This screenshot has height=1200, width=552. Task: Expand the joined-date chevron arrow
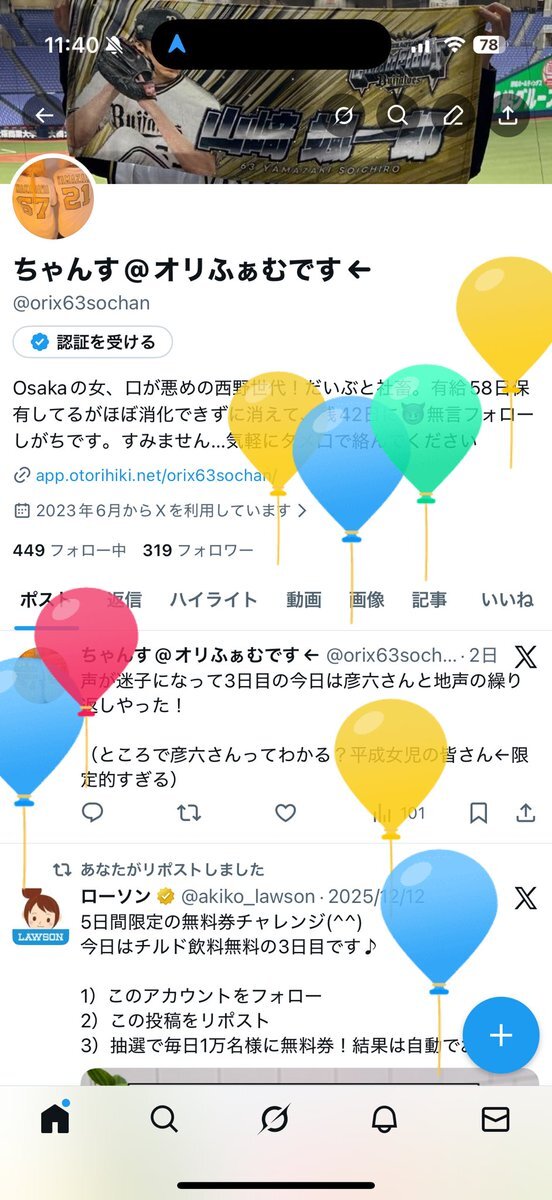point(301,510)
